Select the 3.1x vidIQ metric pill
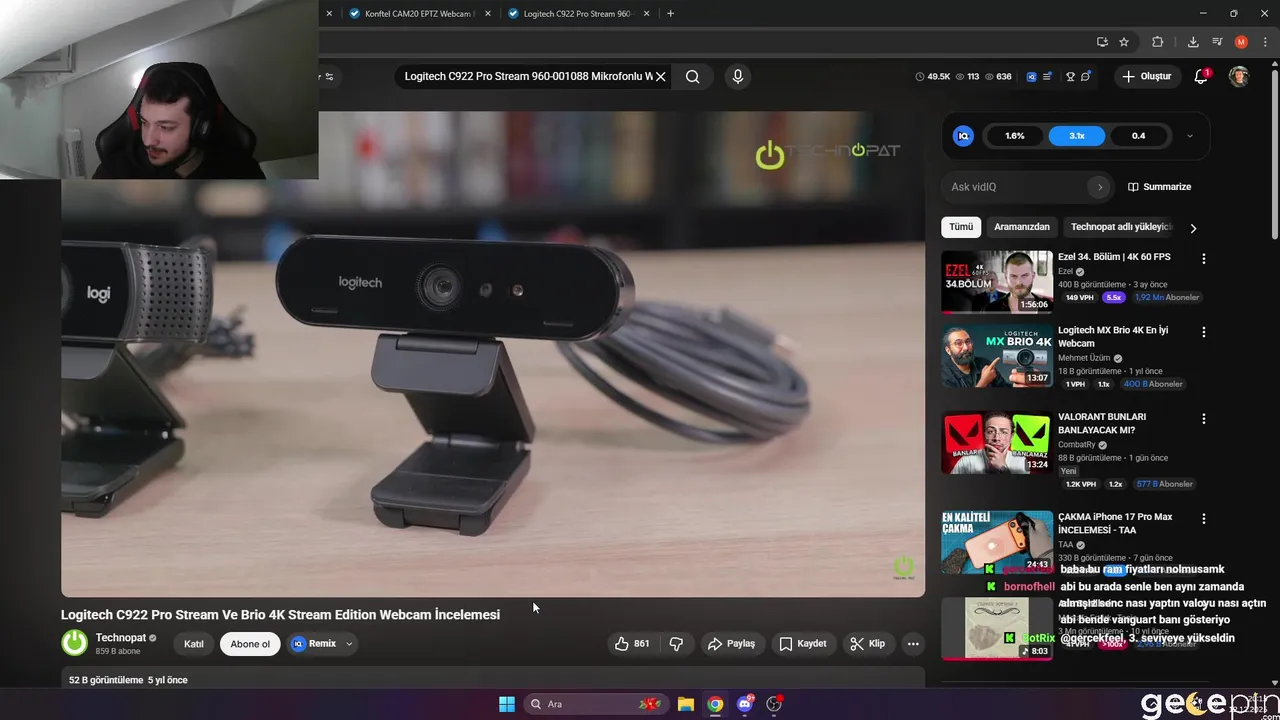Viewport: 1280px width, 720px height. 1077,136
